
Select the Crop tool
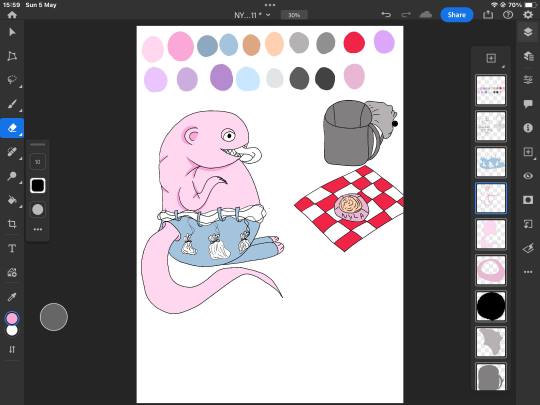pos(12,224)
